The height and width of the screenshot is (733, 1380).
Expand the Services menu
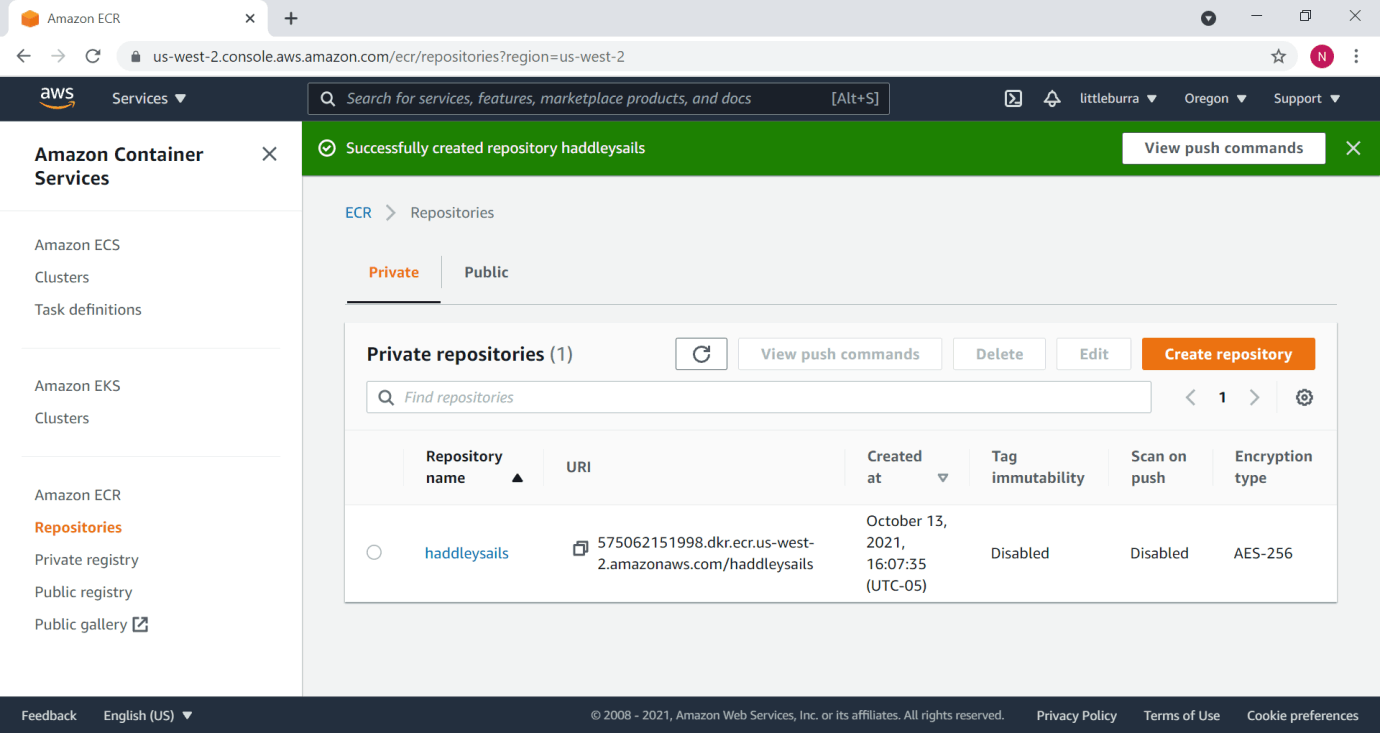[x=149, y=99]
